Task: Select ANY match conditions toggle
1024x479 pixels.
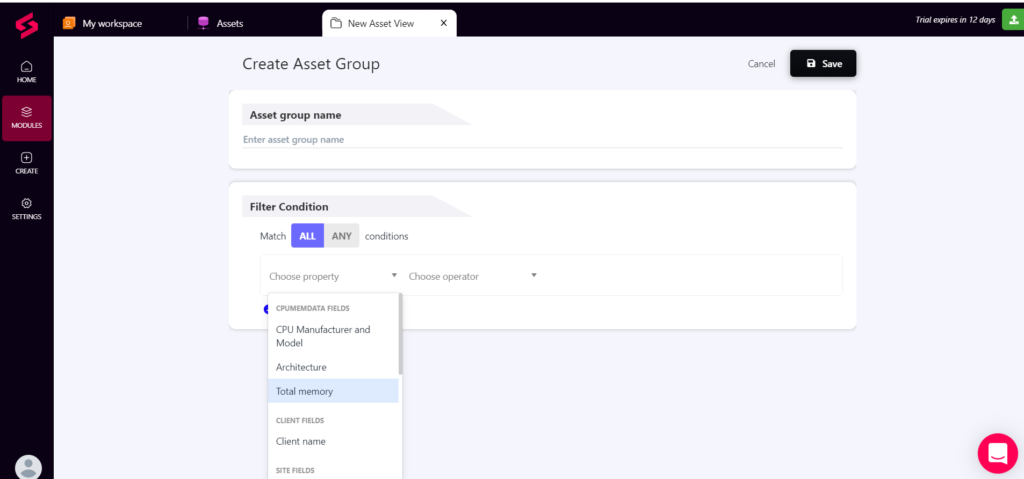Action: [342, 236]
